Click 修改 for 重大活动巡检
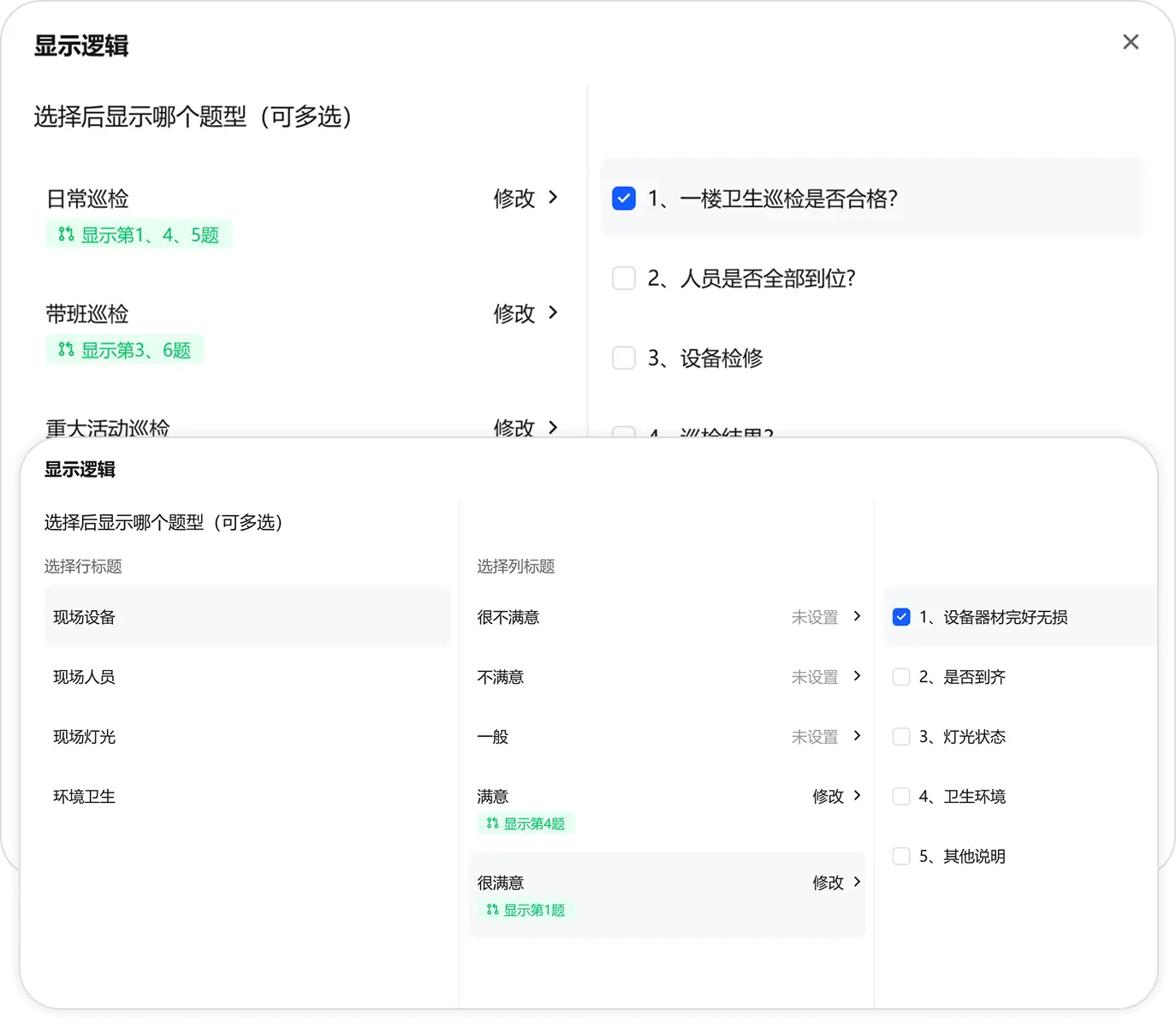1176x1027 pixels. 514,427
